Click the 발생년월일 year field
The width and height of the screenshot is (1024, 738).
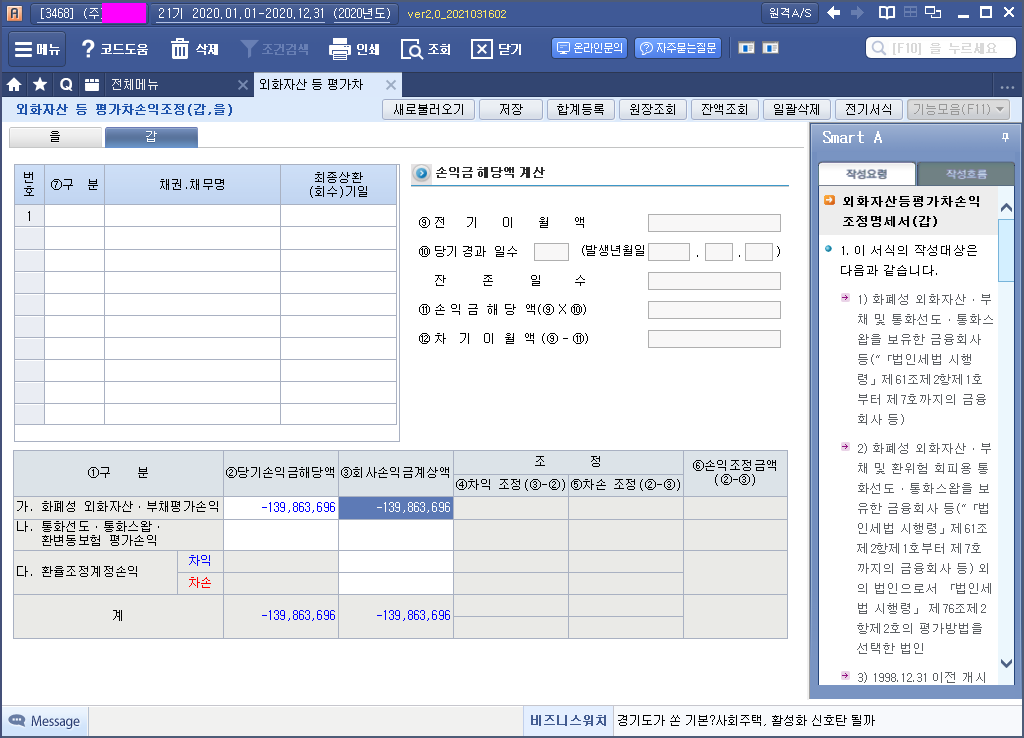pos(669,251)
